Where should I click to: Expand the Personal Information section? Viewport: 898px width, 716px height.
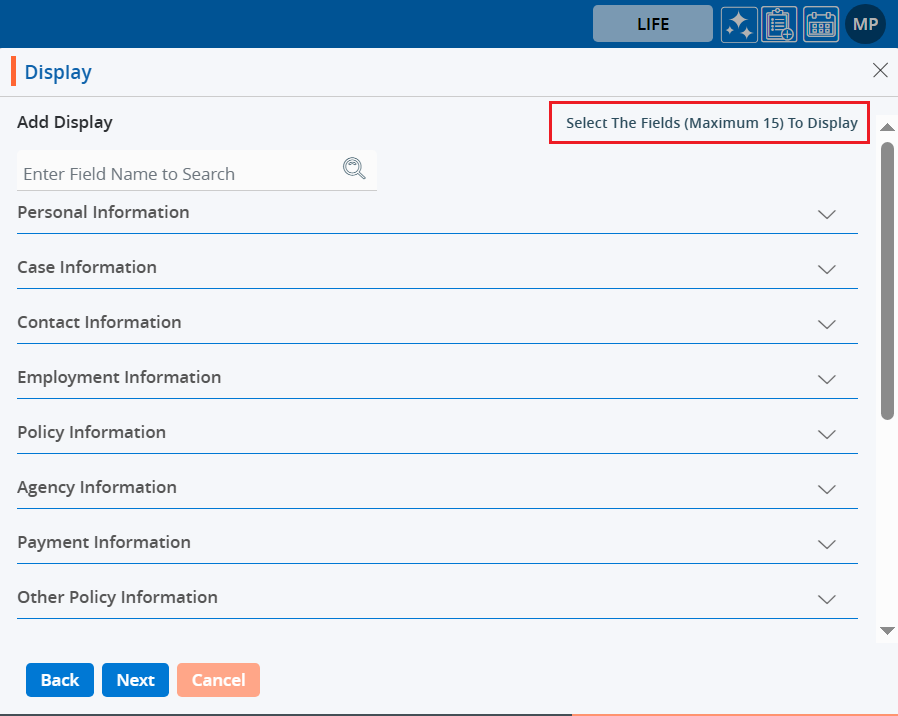coord(826,214)
